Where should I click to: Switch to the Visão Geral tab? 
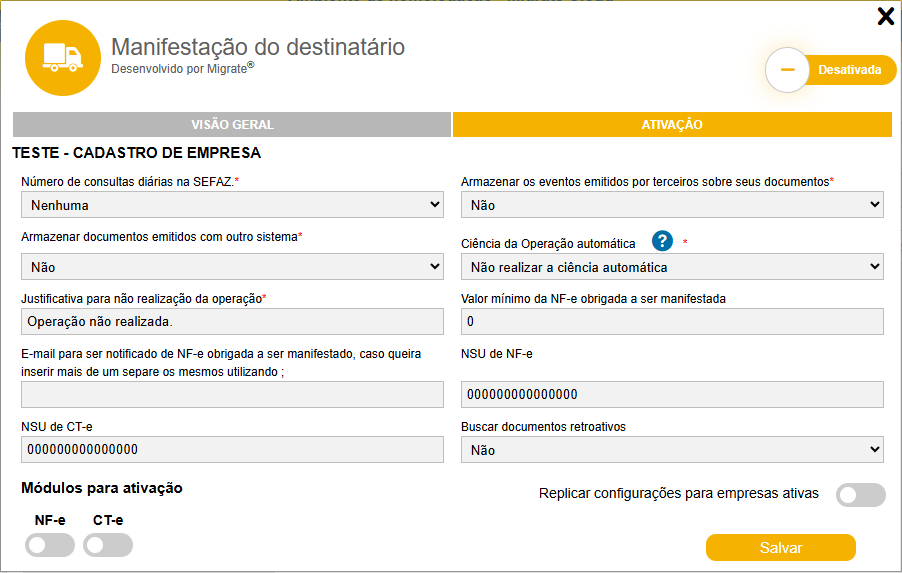232,125
